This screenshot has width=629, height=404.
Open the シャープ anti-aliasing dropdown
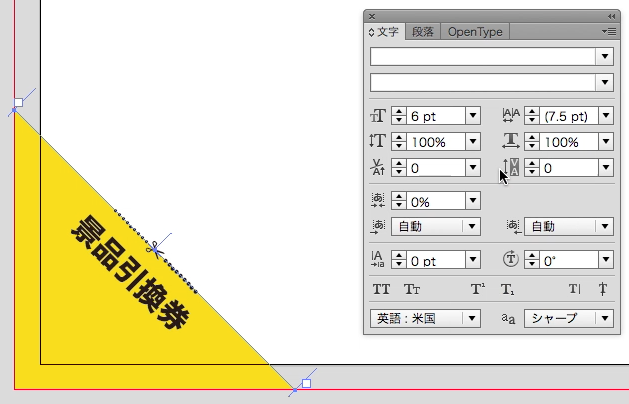pyautogui.click(x=569, y=319)
